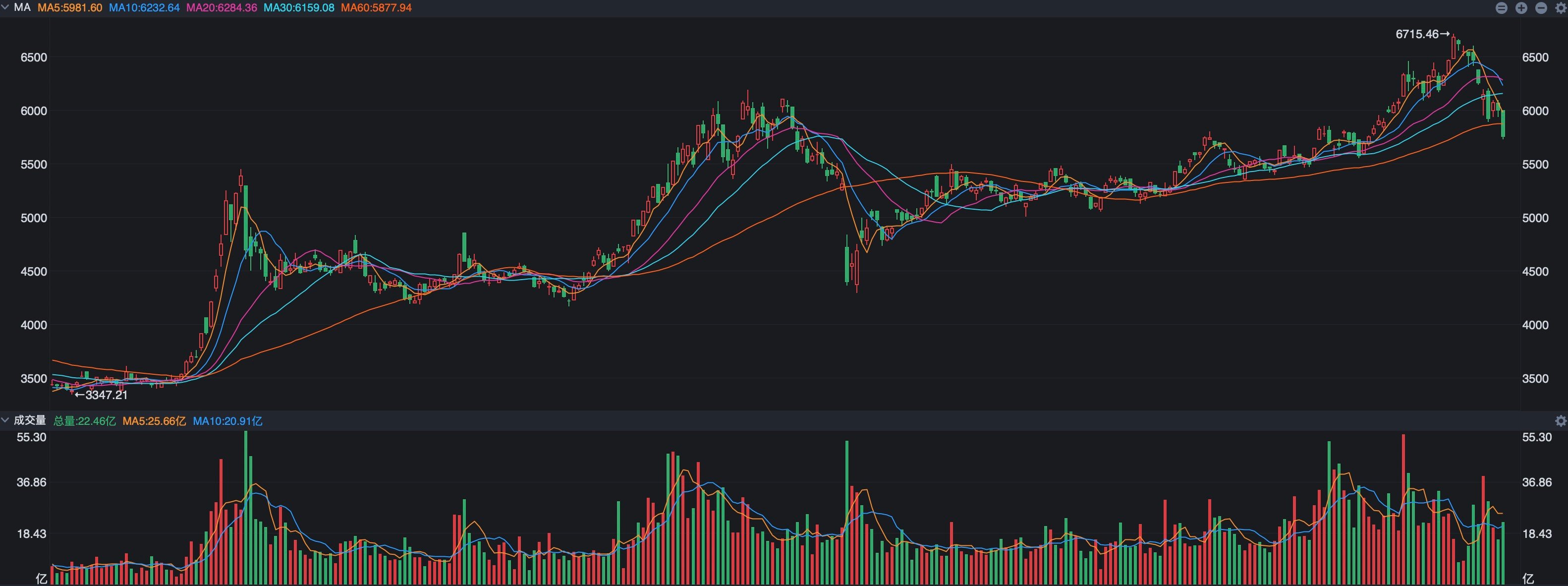This screenshot has height=586, width=1568.
Task: Click the latest green candlestick at right edge
Action: click(1504, 123)
